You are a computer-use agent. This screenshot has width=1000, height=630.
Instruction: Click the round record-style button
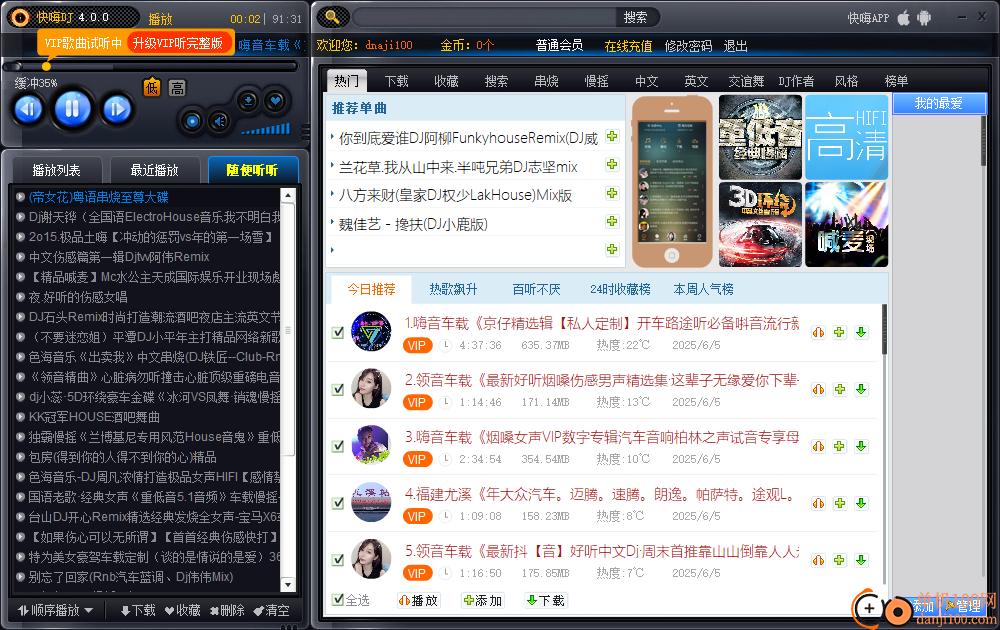(x=192, y=121)
